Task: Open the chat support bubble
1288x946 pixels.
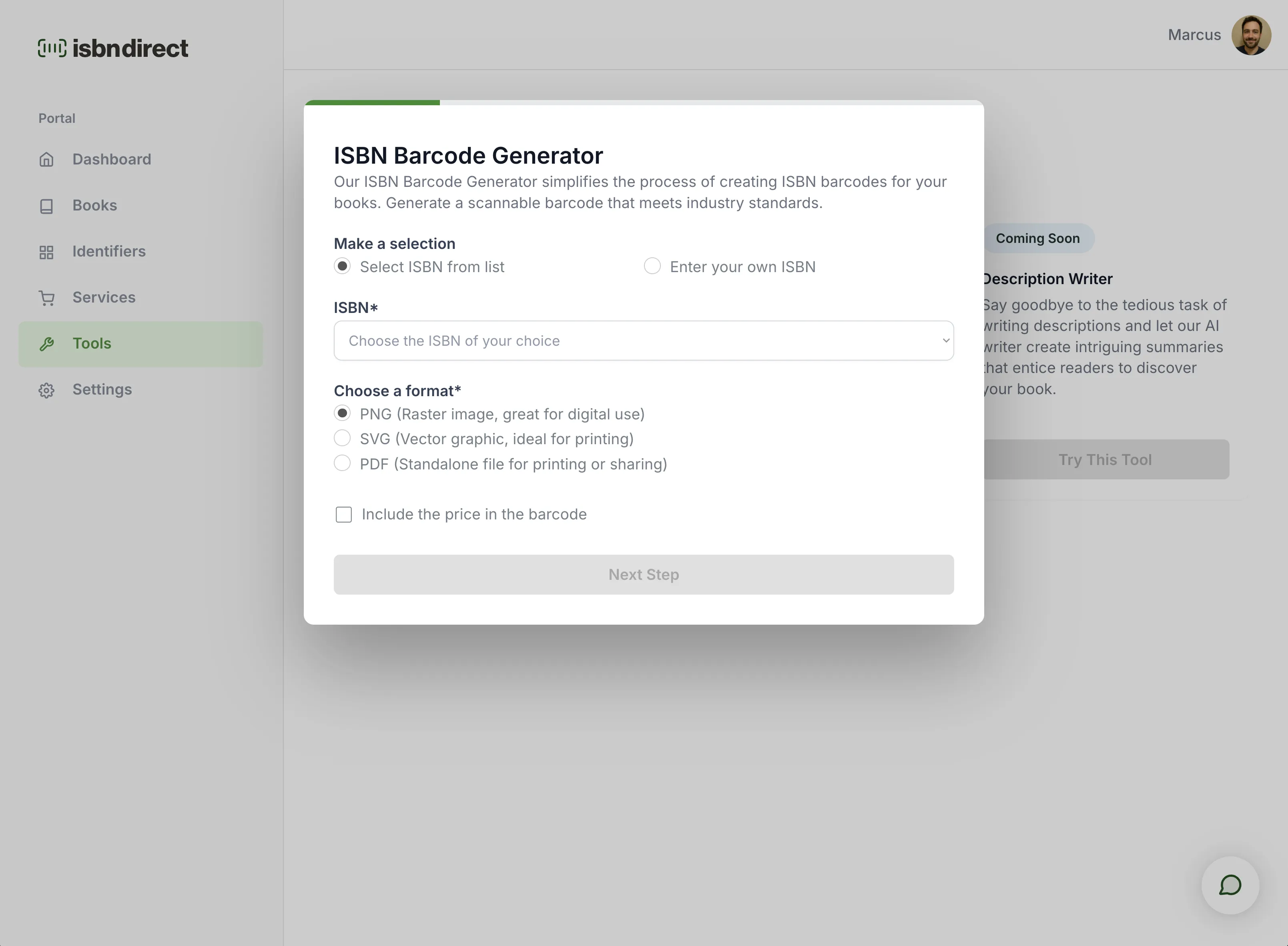Action: [1230, 885]
